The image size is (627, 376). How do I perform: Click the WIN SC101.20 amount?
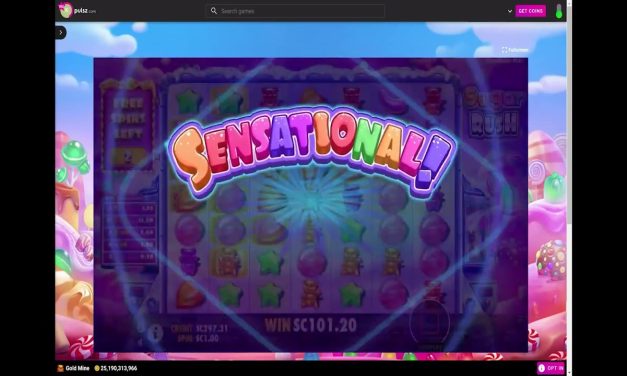(x=311, y=325)
